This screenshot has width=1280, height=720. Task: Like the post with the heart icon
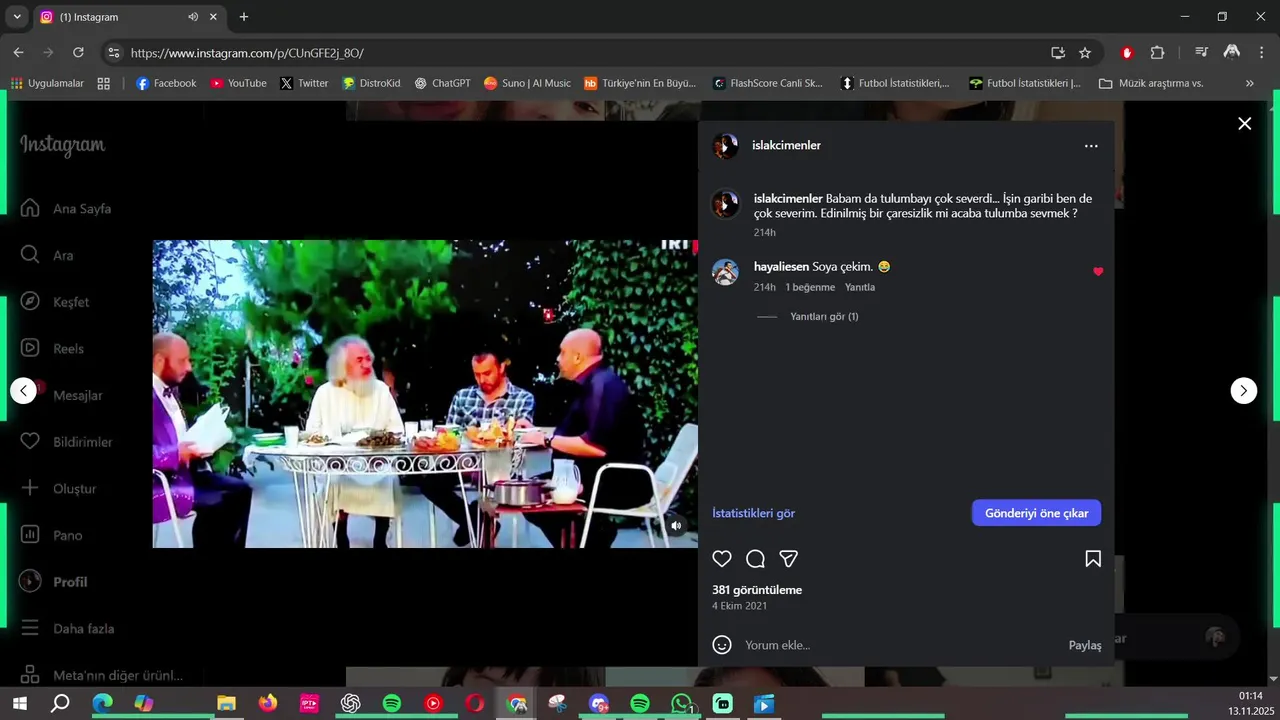(x=722, y=559)
